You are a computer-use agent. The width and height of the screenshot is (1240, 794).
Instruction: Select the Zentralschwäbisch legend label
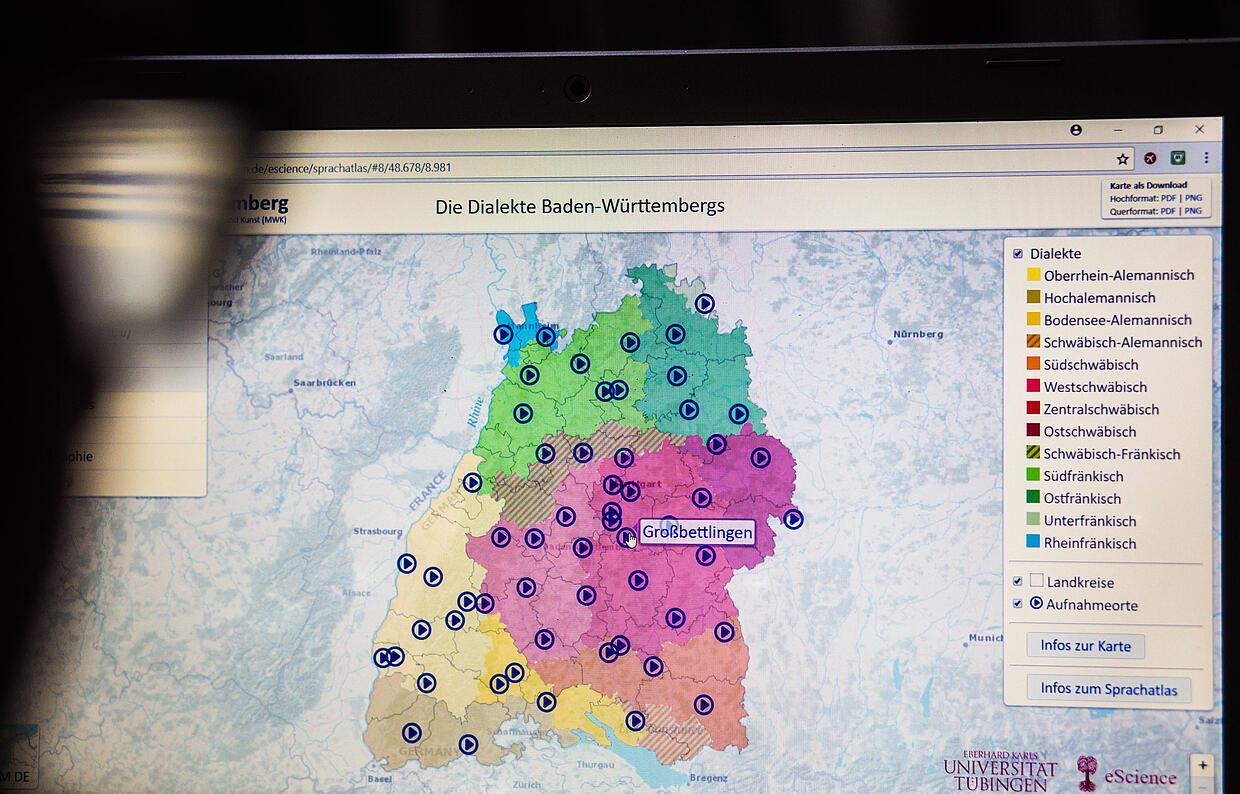1101,409
